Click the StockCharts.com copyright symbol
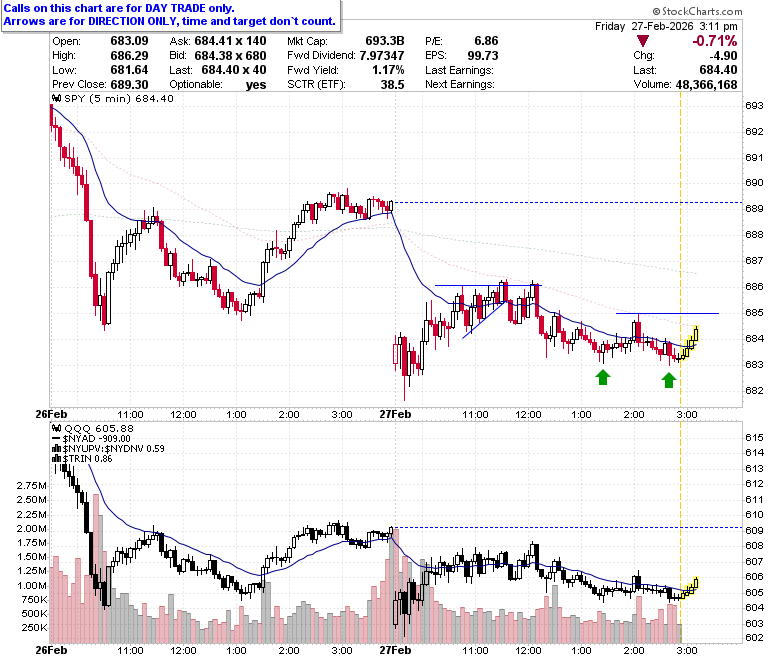Viewport: 780px width, 659px height. point(656,11)
